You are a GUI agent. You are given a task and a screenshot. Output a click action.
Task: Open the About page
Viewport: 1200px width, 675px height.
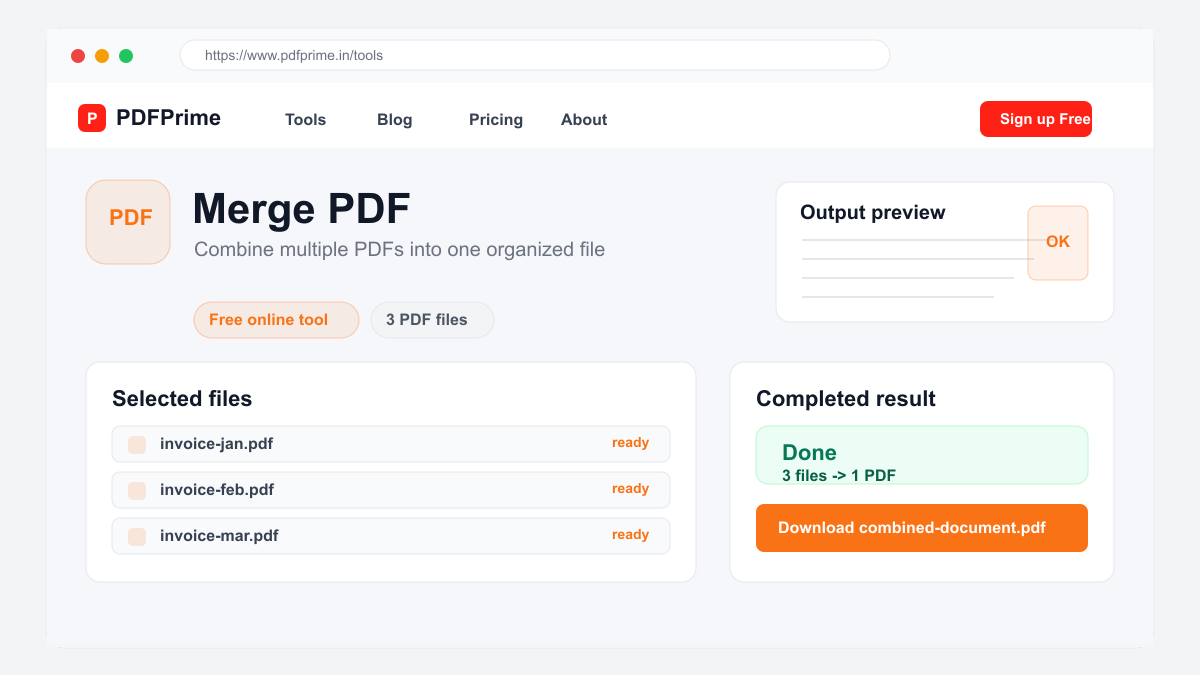pyautogui.click(x=584, y=119)
